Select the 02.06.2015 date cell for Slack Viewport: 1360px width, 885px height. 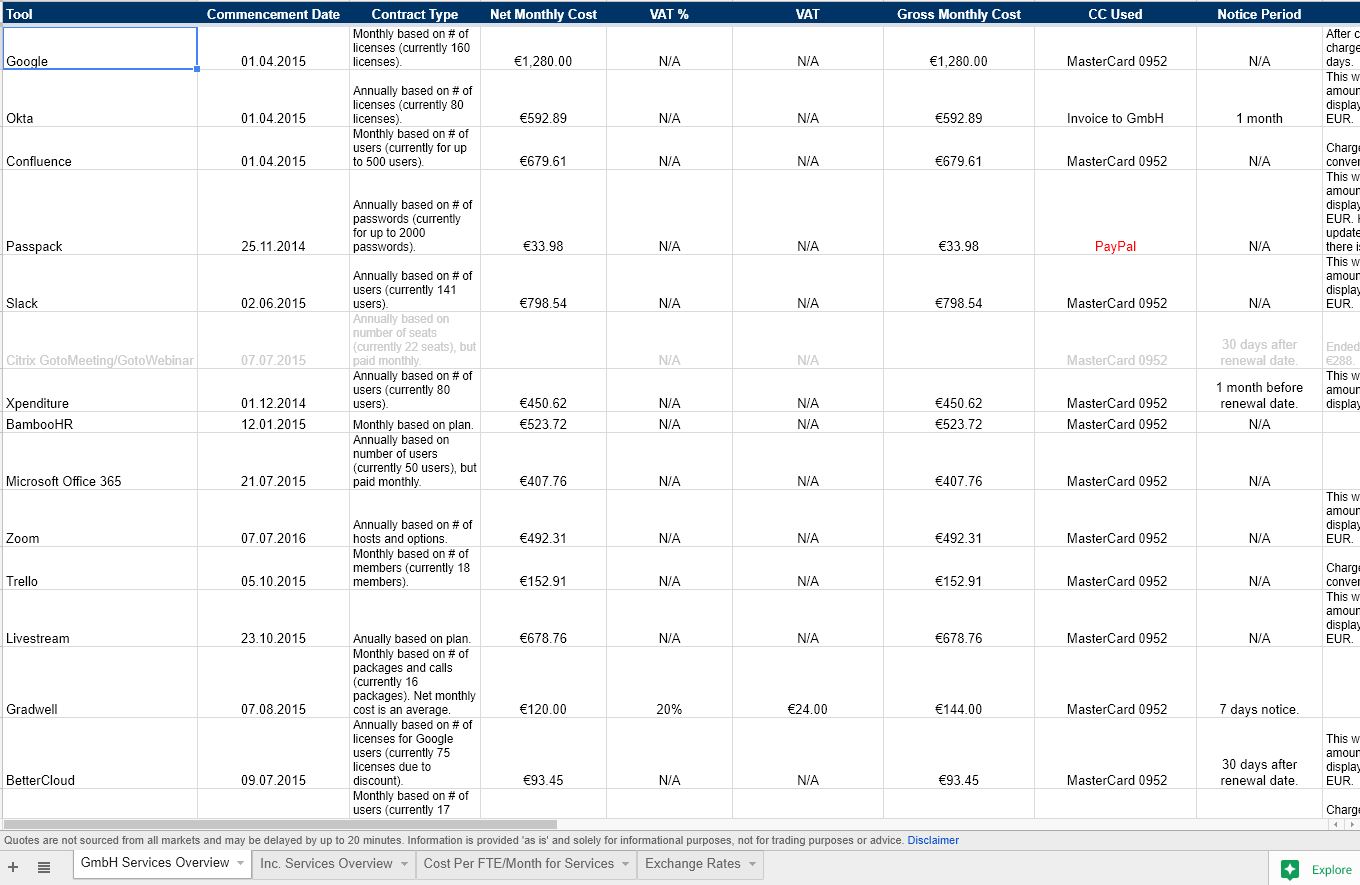[x=273, y=283]
